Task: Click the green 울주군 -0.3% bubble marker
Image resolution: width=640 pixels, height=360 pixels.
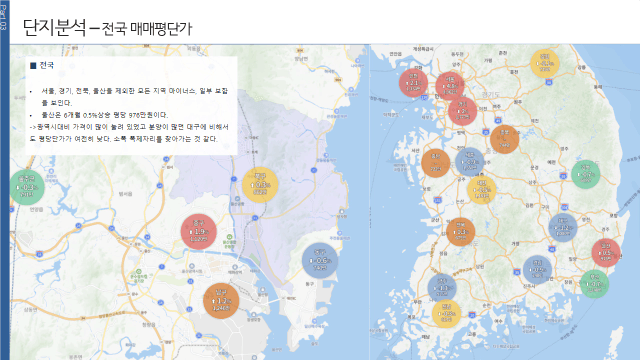Action: [27, 187]
